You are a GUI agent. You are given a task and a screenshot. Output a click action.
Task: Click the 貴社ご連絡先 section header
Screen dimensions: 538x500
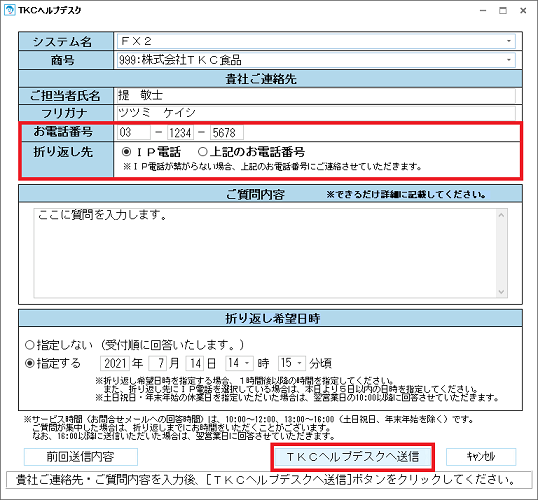[270, 79]
